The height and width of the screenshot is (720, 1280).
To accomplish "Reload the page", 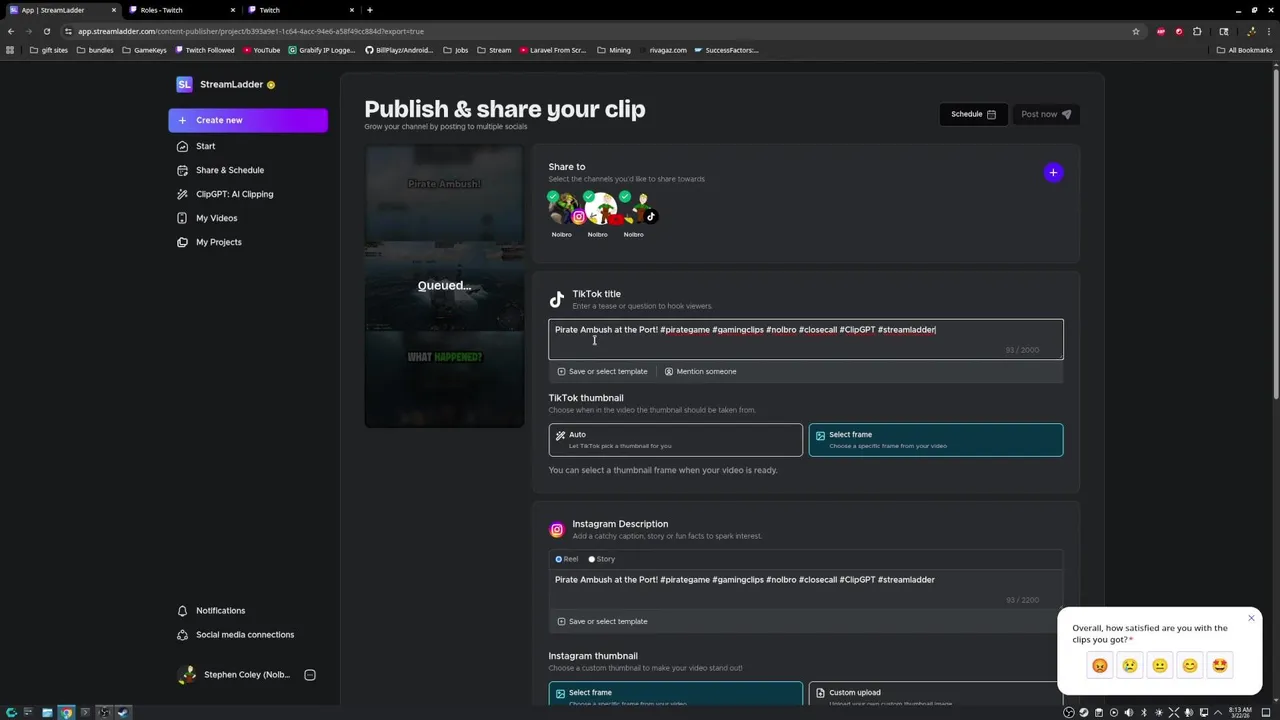I will click(x=46, y=31).
